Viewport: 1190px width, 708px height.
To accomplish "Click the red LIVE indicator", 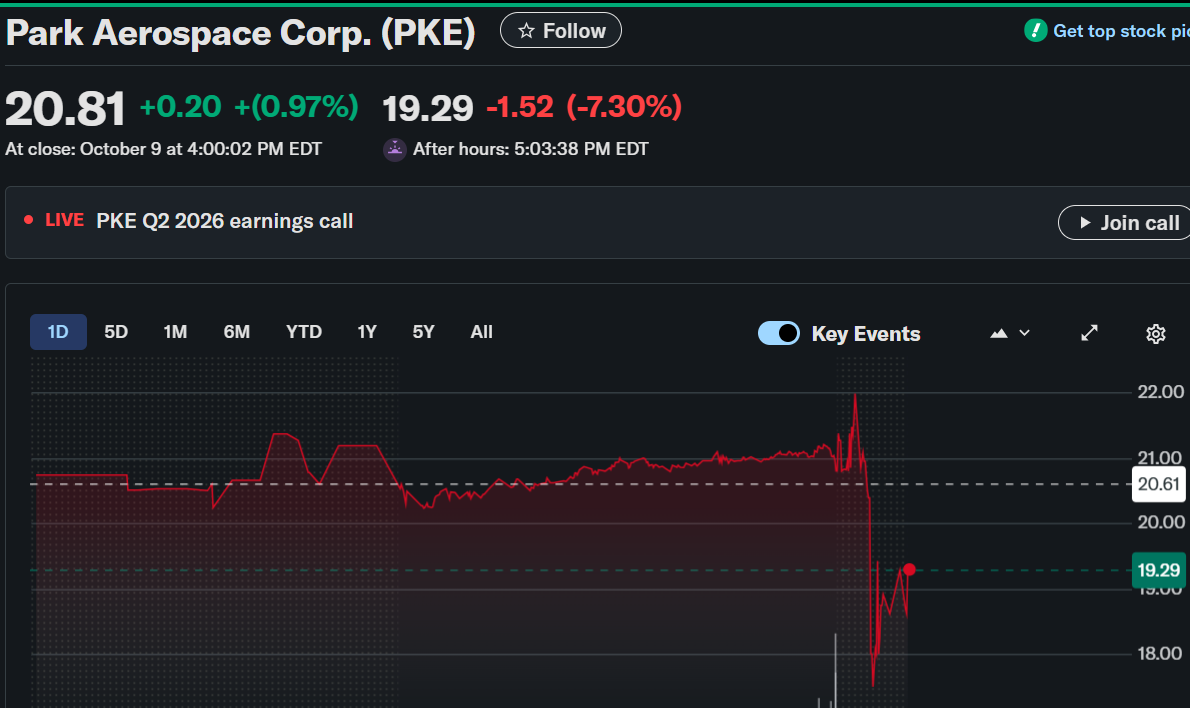I will 56,220.
